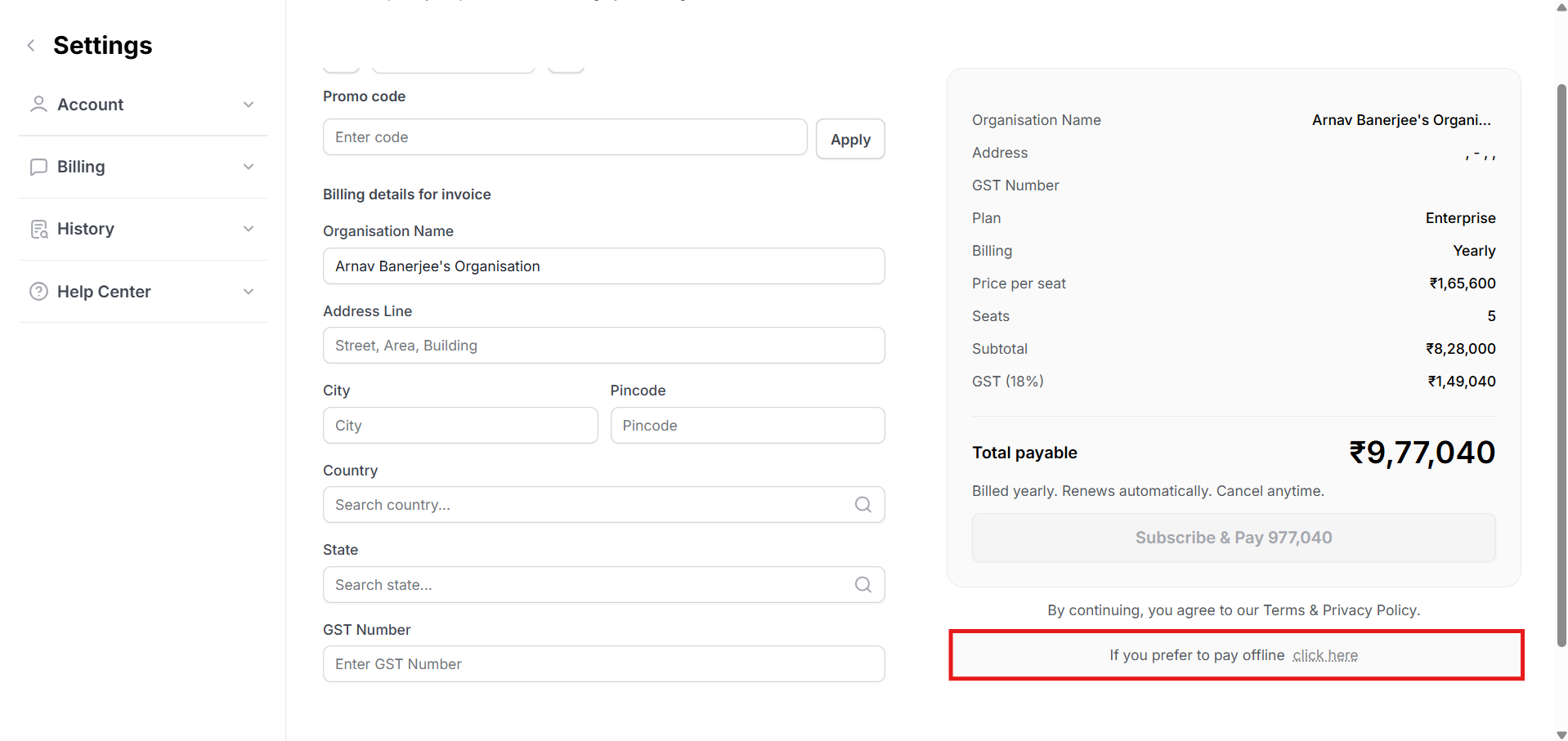Click the search icon in Country field

point(862,505)
